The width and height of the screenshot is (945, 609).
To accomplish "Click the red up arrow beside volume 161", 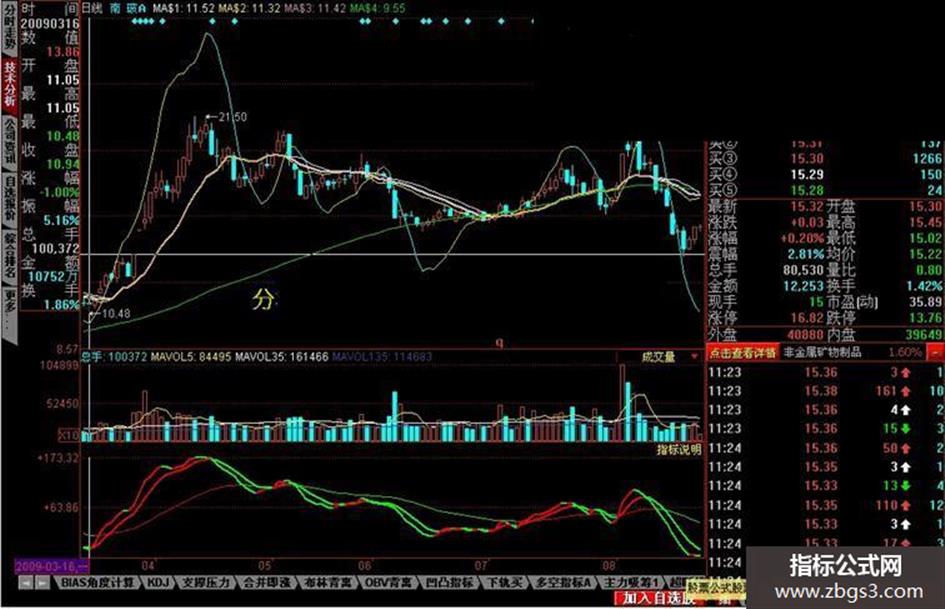I will pos(906,391).
